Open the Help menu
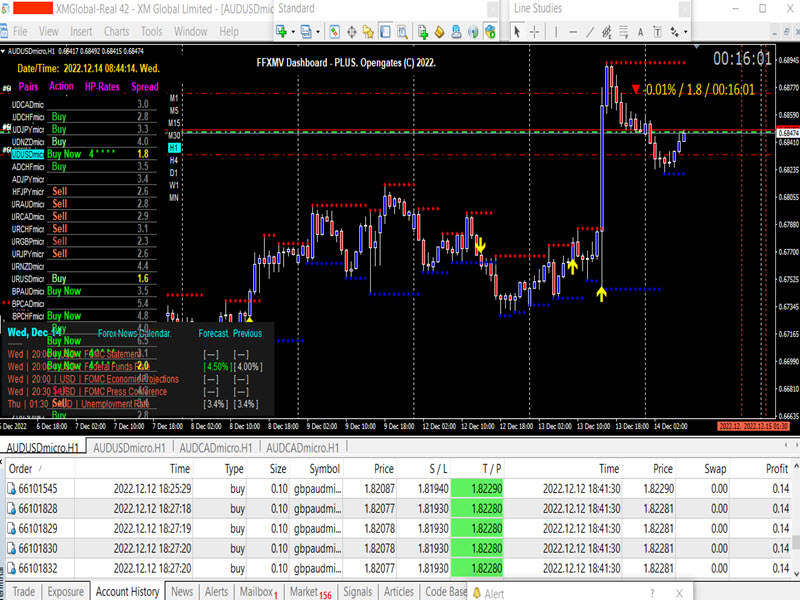 pos(229,32)
